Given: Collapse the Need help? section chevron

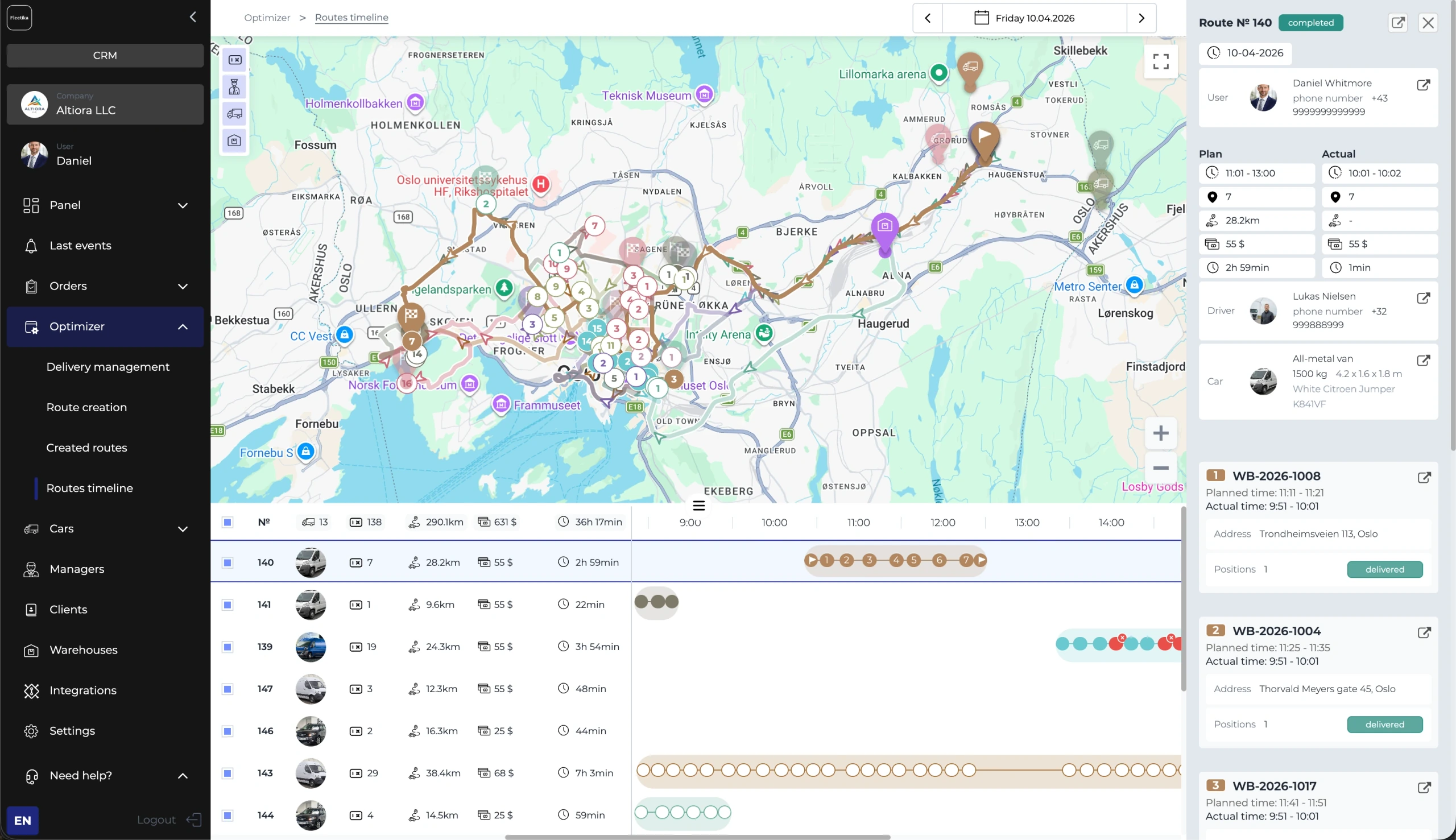Looking at the screenshot, I should pyautogui.click(x=183, y=775).
